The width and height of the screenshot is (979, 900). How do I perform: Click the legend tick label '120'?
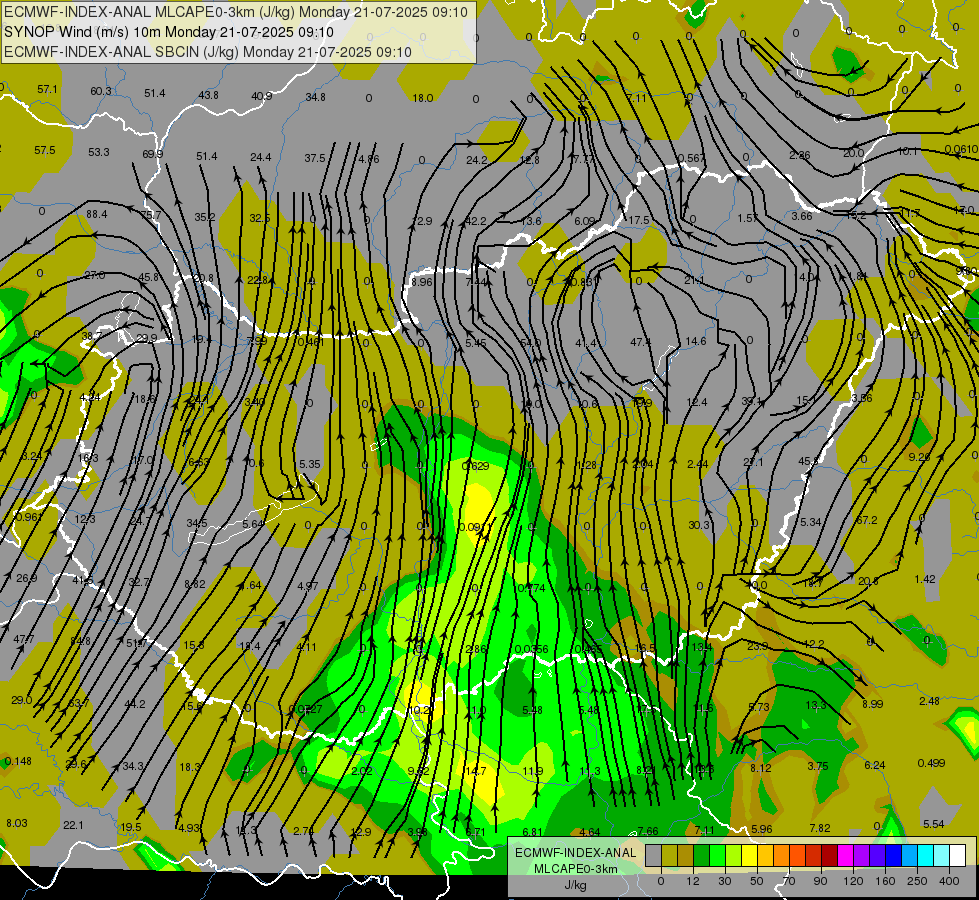coord(854,881)
